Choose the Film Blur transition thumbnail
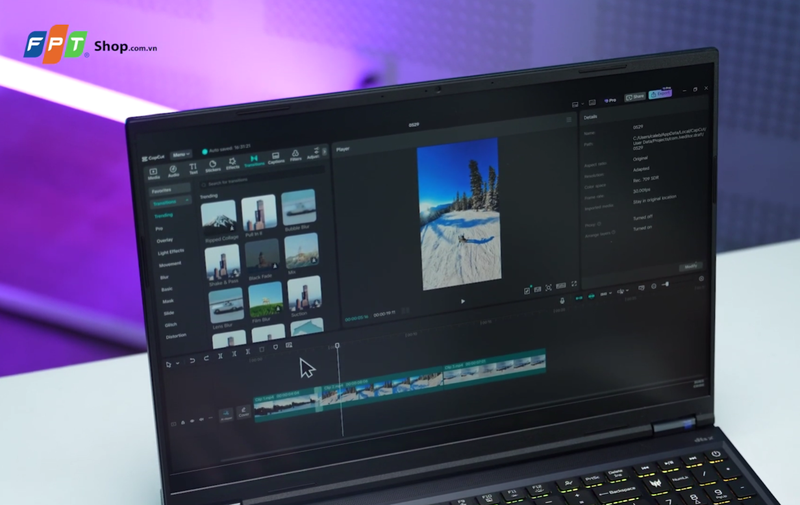The width and height of the screenshot is (800, 505). [265, 300]
